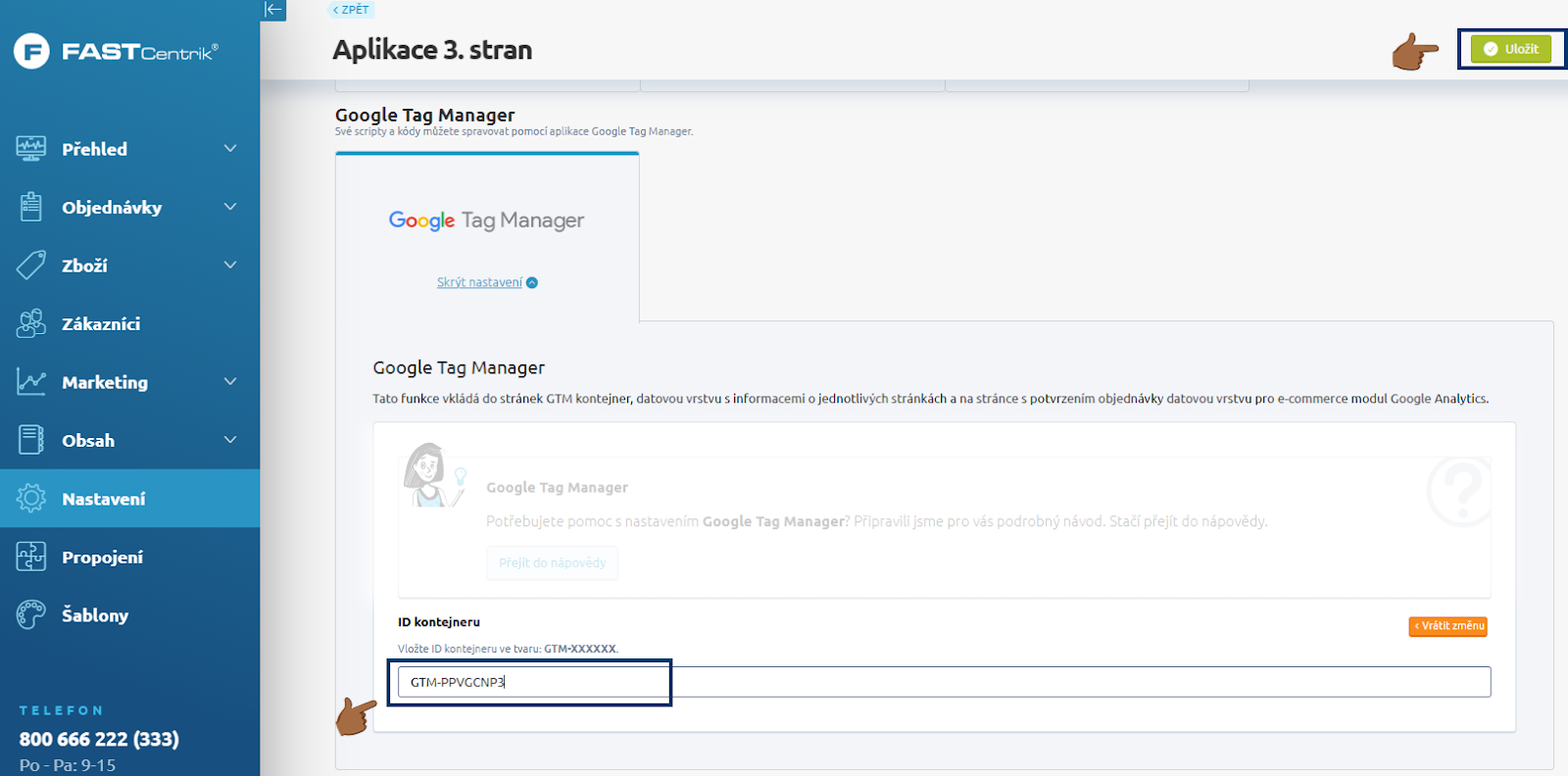The height and width of the screenshot is (776, 1568).
Task: Click the Skrýt nastavení link
Action: [x=479, y=282]
